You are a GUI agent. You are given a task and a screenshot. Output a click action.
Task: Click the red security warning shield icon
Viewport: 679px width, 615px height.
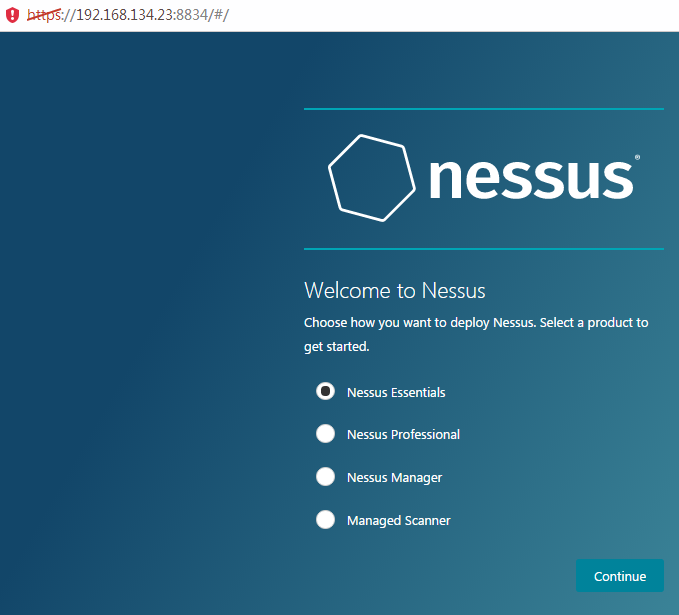12,15
